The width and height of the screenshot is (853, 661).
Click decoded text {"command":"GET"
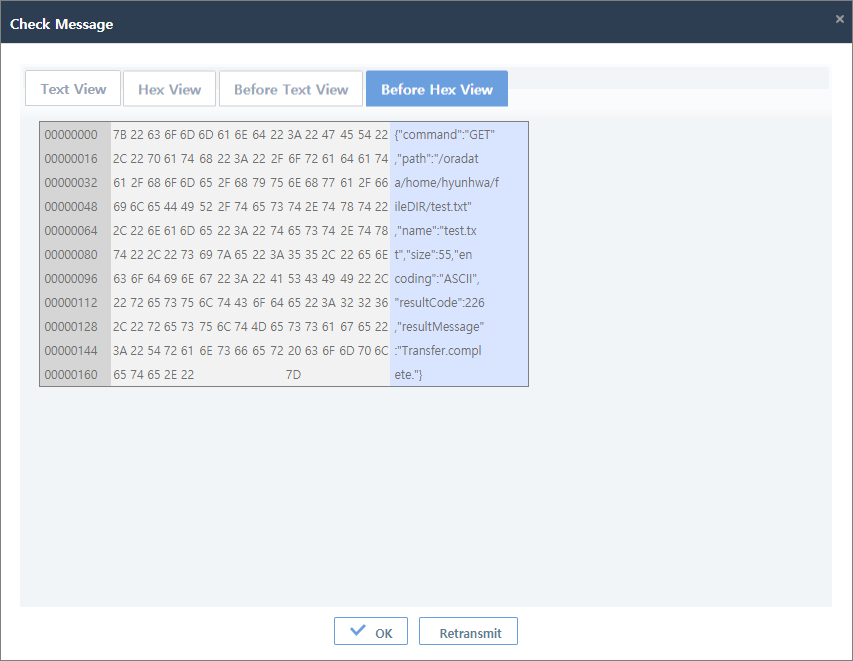[444, 134]
